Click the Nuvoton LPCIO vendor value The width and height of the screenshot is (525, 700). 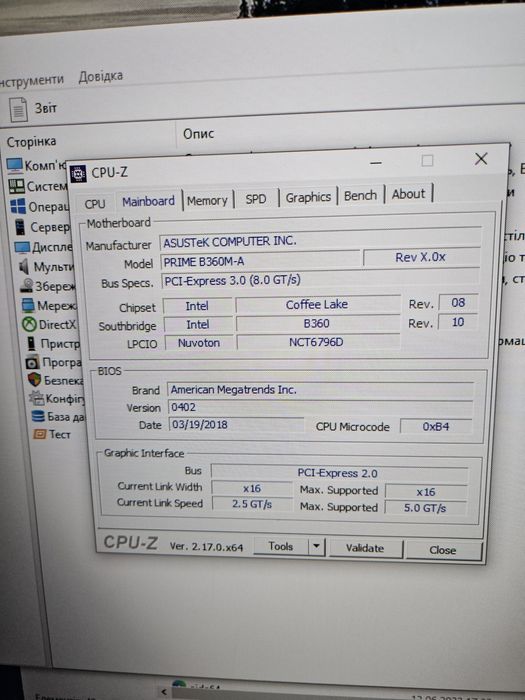199,343
